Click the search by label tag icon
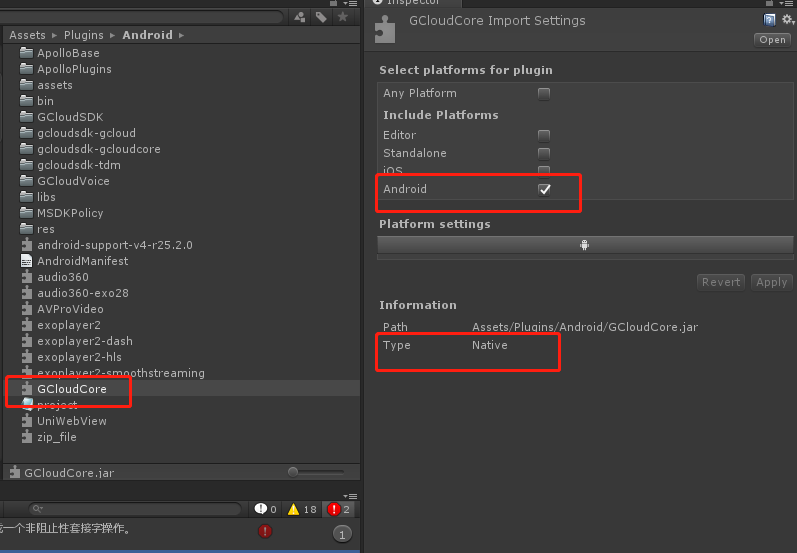Image resolution: width=797 pixels, height=553 pixels. pyautogui.click(x=321, y=17)
